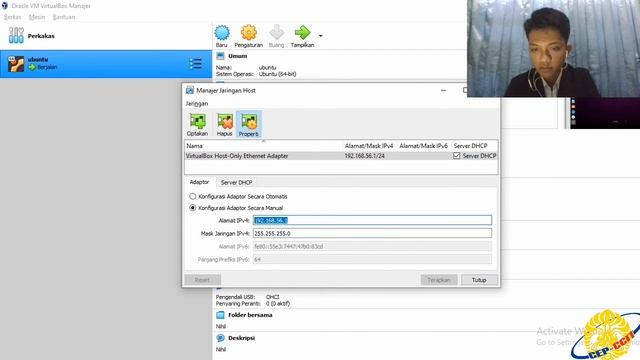This screenshot has width=640, height=360.
Task: Click the Alamat/Mask IPv4 column header
Action: [x=369, y=146]
